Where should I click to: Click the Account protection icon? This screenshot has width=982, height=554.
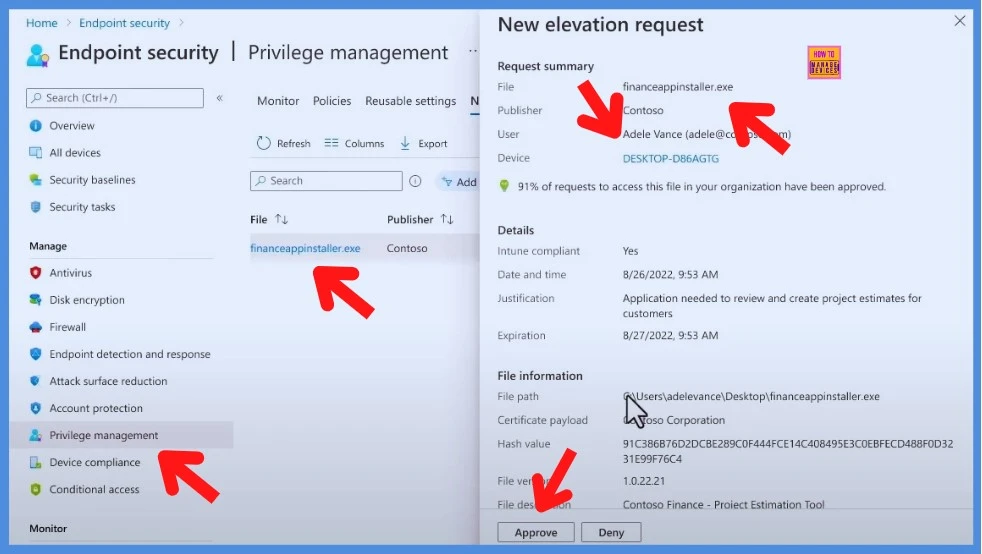pos(36,408)
